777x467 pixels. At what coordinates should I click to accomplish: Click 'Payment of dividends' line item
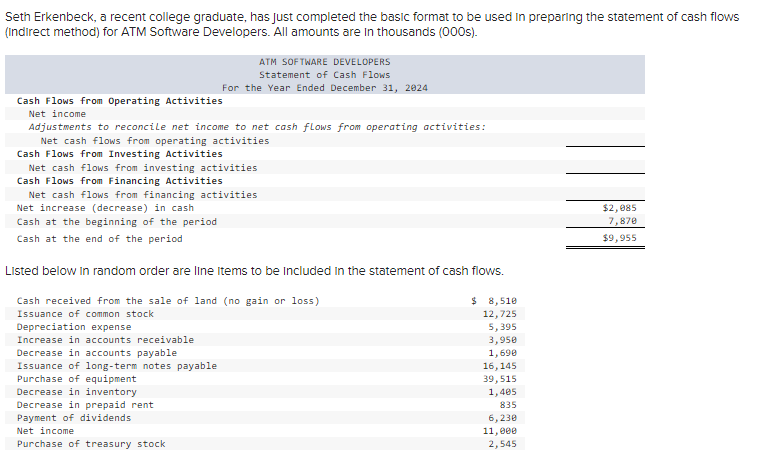pyautogui.click(x=74, y=418)
